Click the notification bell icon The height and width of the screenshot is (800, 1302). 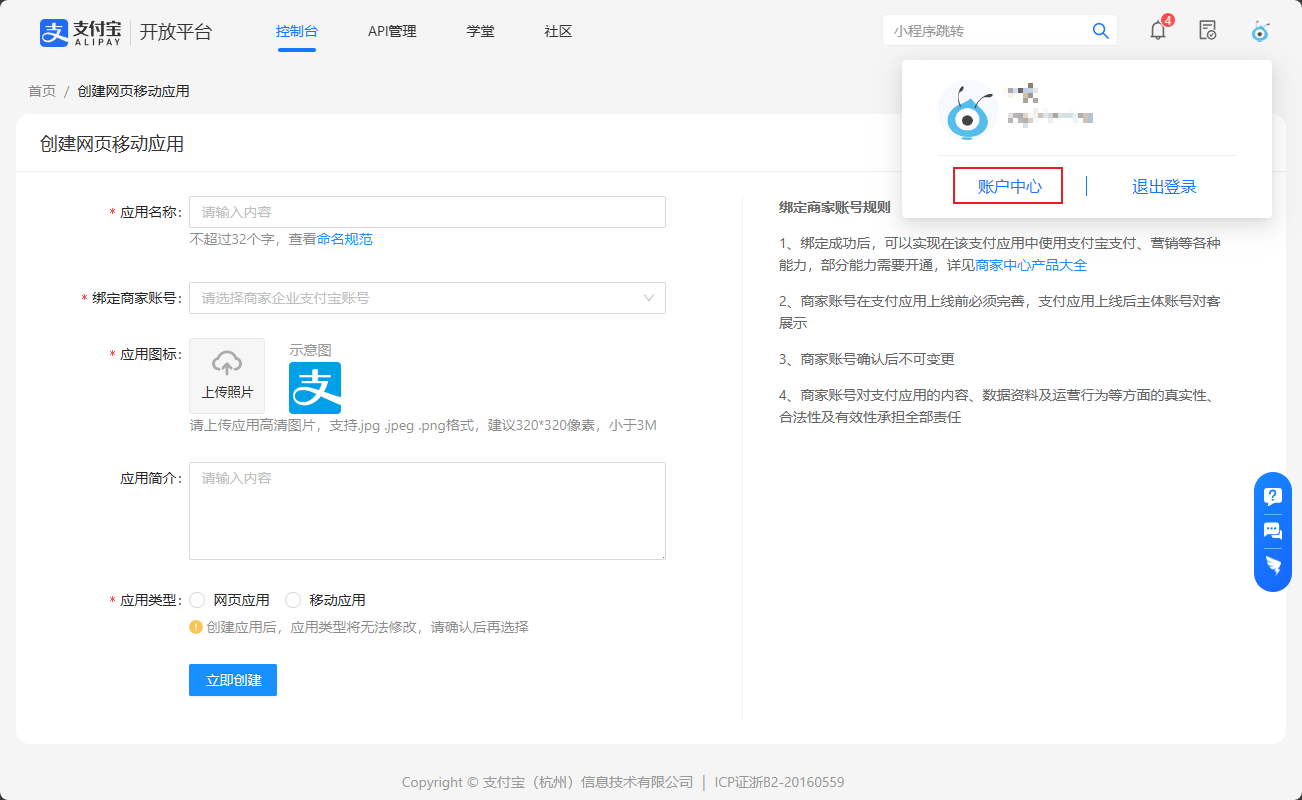tap(1158, 31)
